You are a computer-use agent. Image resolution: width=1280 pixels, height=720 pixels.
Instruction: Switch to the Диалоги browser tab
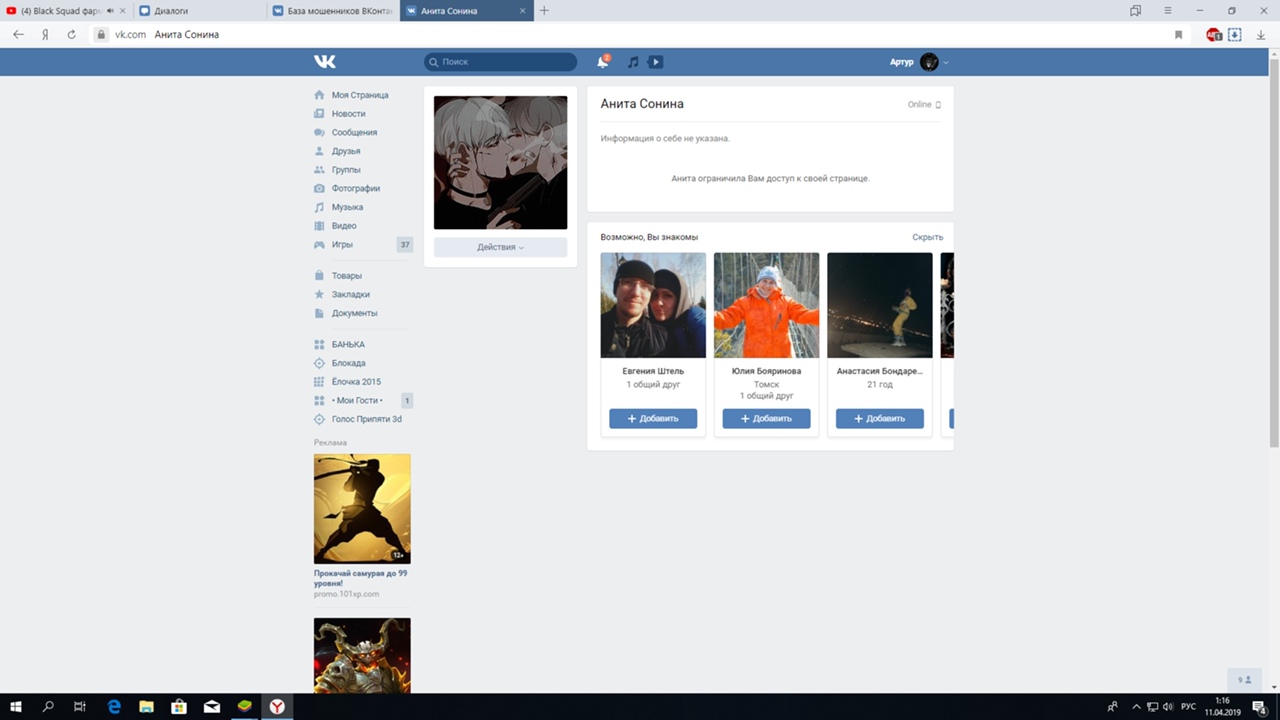(x=200, y=11)
